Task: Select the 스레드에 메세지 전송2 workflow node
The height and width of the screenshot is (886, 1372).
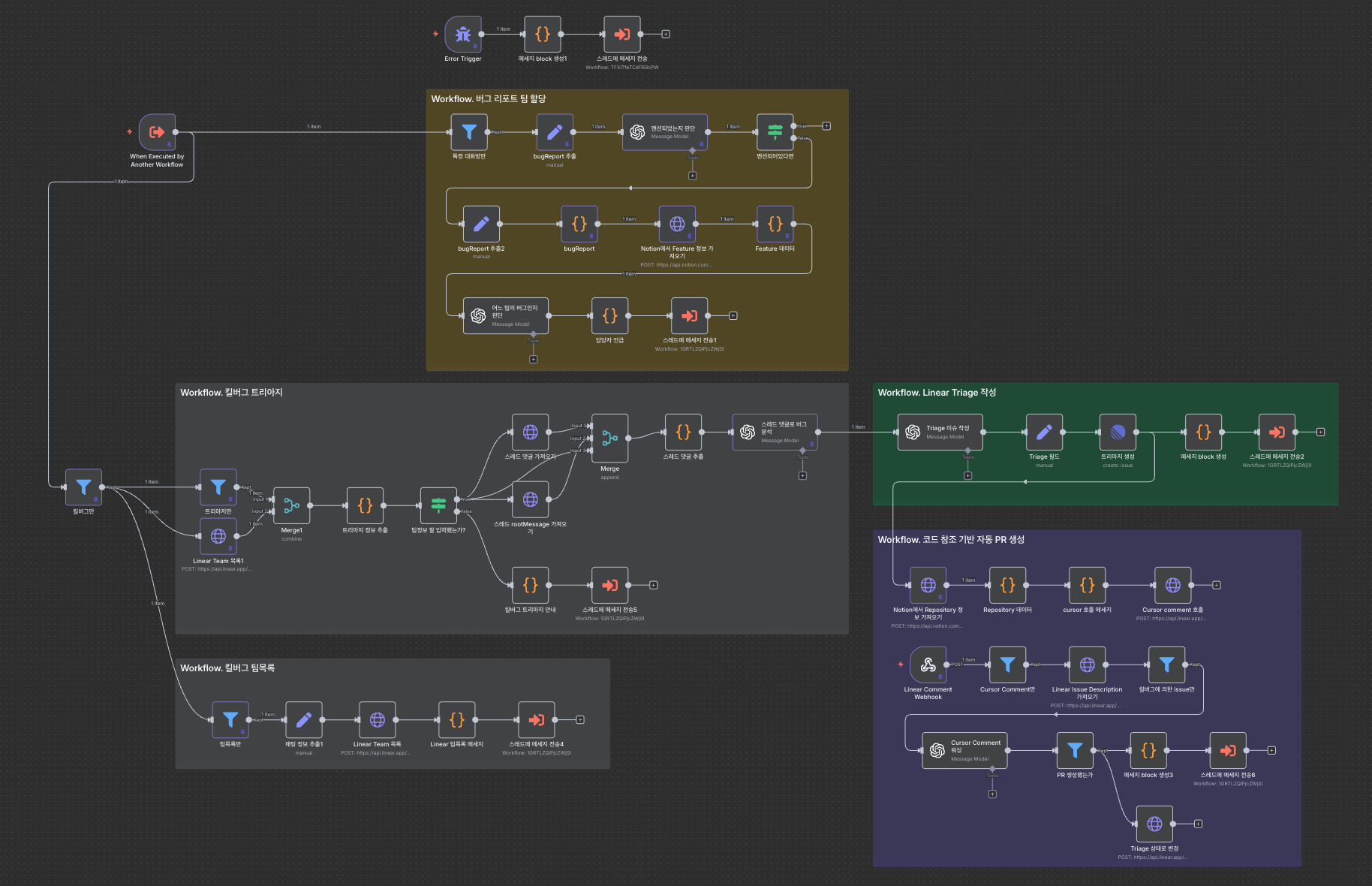Action: tap(1277, 432)
